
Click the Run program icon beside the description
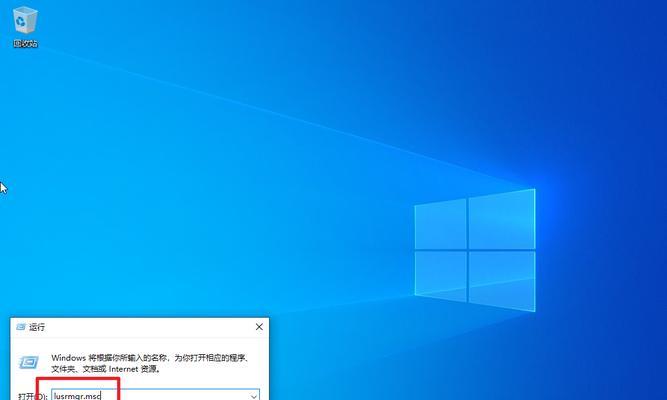pos(29,363)
